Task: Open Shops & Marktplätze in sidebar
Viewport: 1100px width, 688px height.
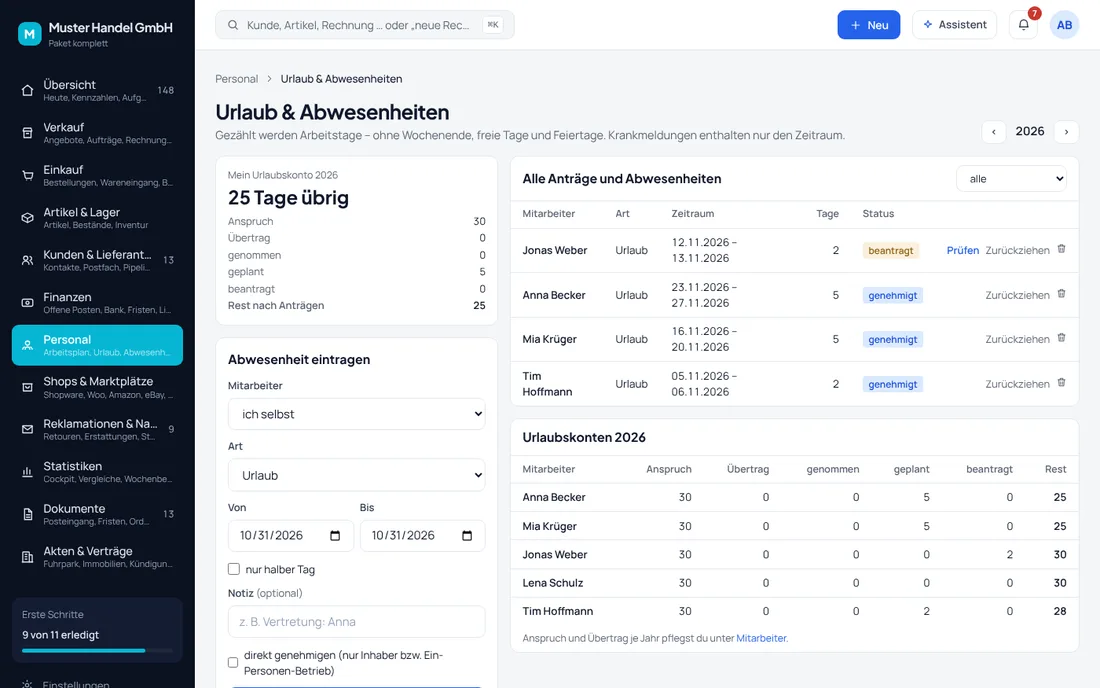Action: click(98, 387)
